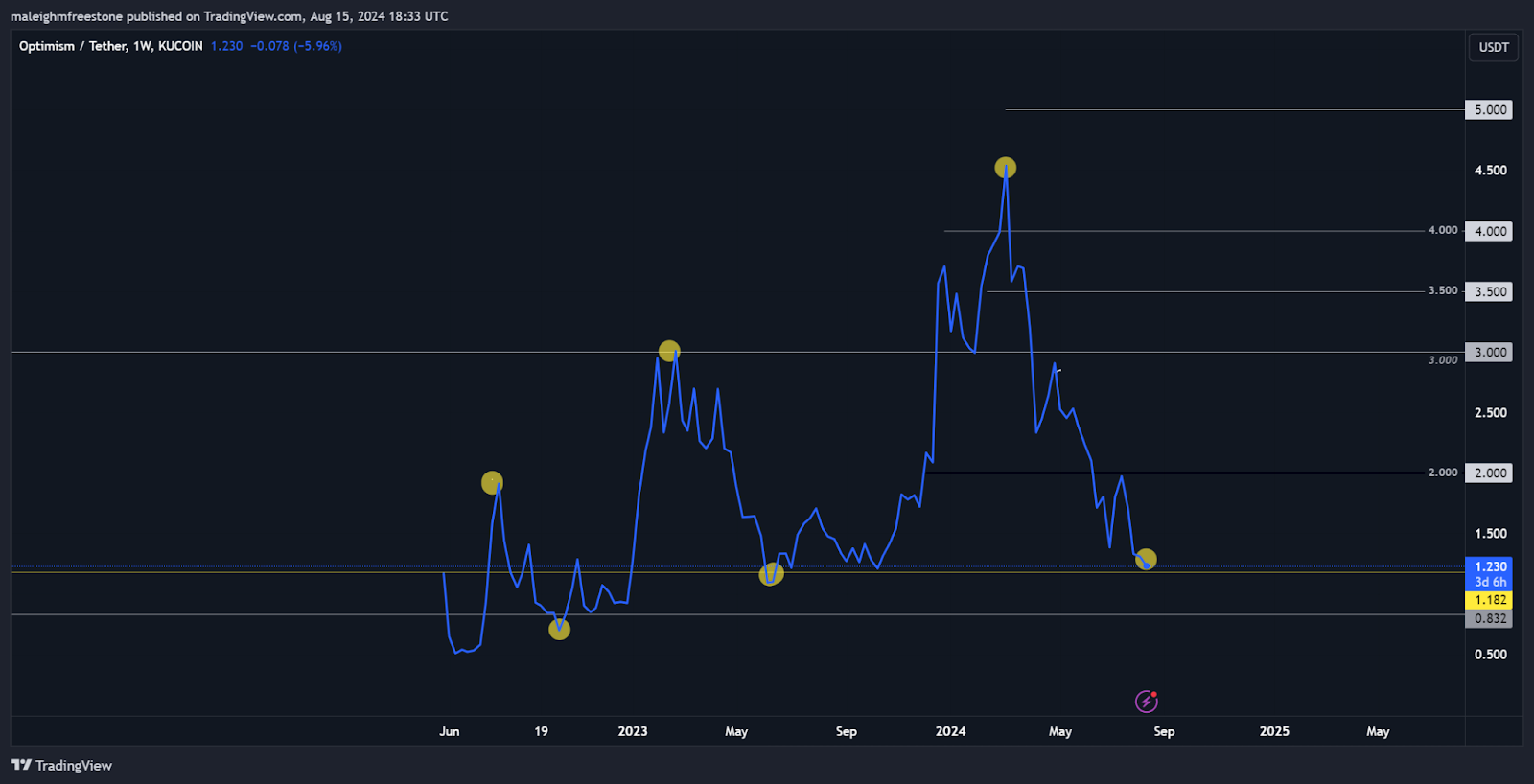The image size is (1534, 784).
Task: Open the USDT currency selector
Action: [1493, 47]
